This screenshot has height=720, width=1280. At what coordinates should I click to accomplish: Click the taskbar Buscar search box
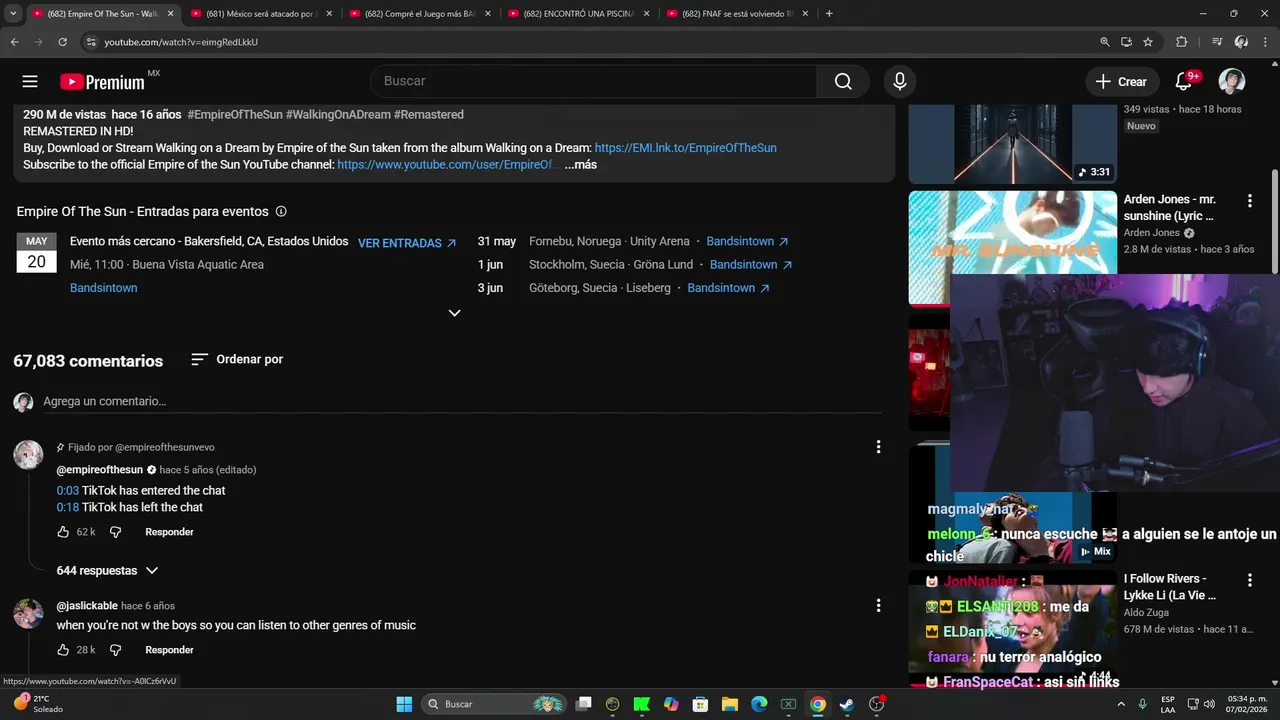pyautogui.click(x=494, y=704)
